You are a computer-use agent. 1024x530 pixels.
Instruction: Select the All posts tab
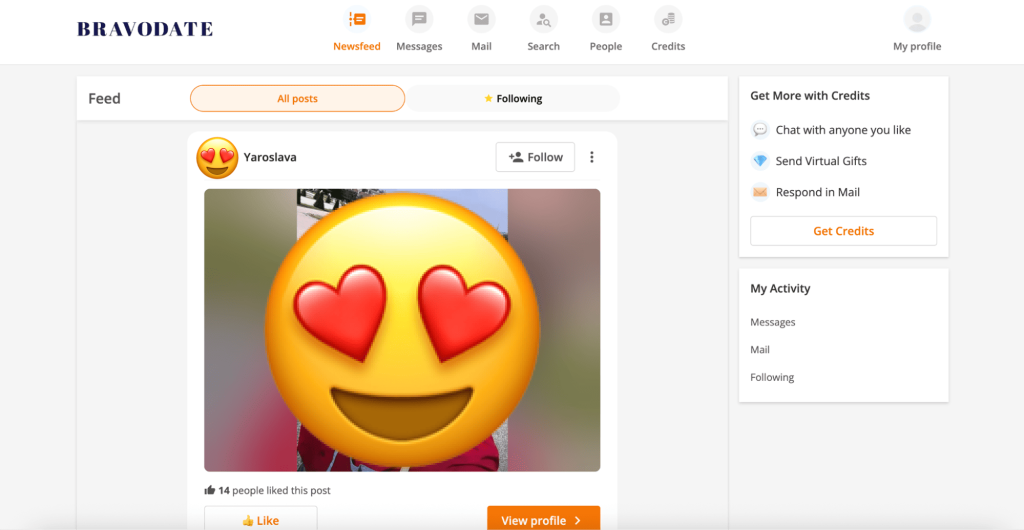coord(297,99)
